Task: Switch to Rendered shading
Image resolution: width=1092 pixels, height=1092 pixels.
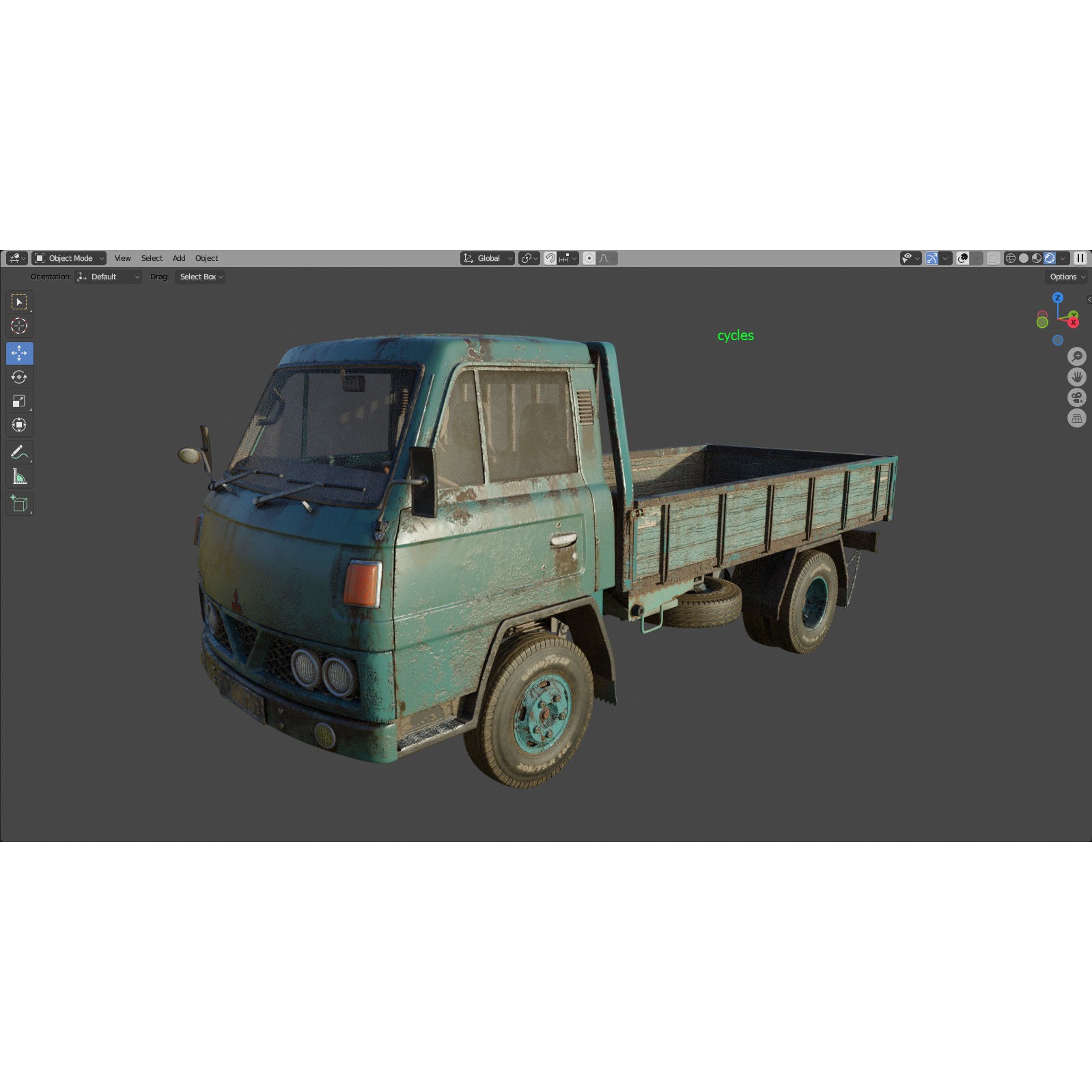Action: 1050,258
